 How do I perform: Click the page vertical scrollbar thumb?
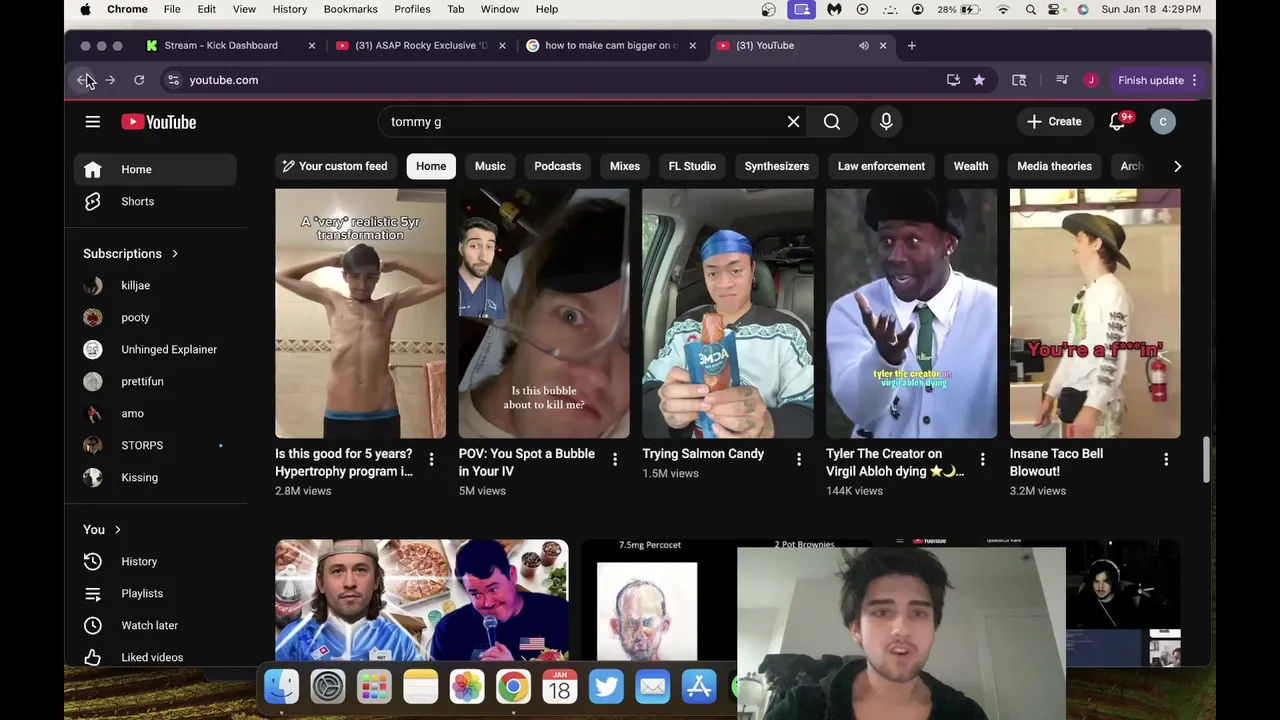(1207, 460)
